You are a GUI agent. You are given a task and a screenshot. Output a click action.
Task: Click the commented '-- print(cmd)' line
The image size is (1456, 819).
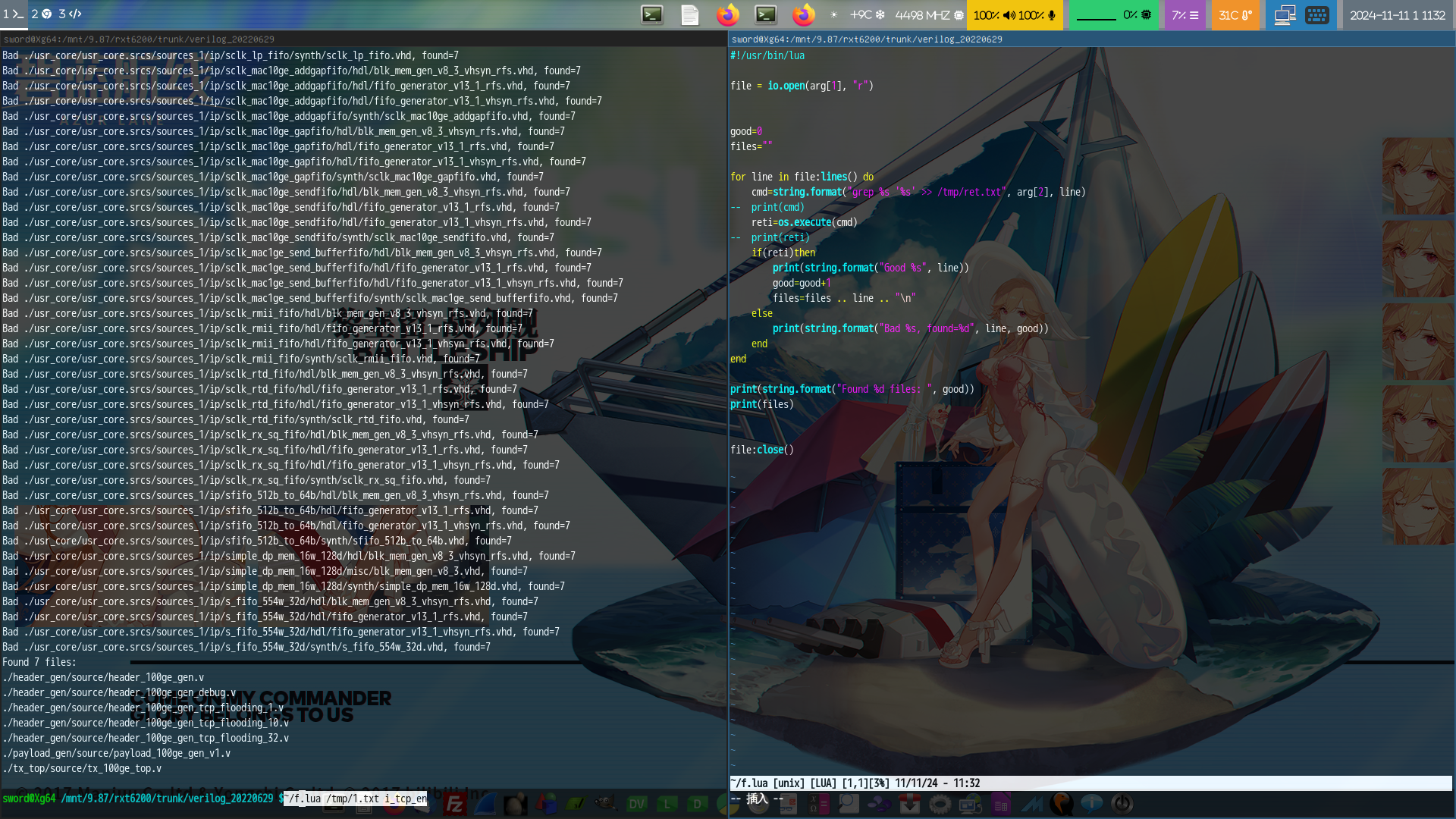click(767, 207)
